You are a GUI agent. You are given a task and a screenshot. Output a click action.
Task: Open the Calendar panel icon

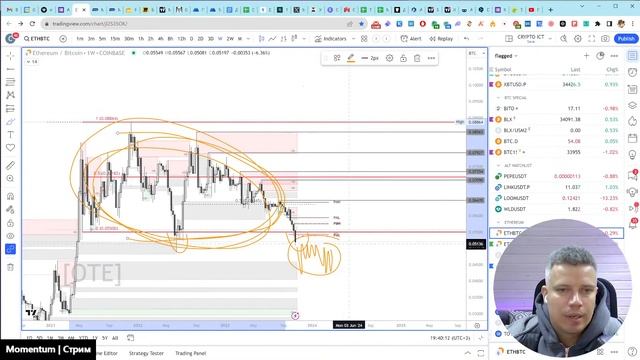pos(632,138)
